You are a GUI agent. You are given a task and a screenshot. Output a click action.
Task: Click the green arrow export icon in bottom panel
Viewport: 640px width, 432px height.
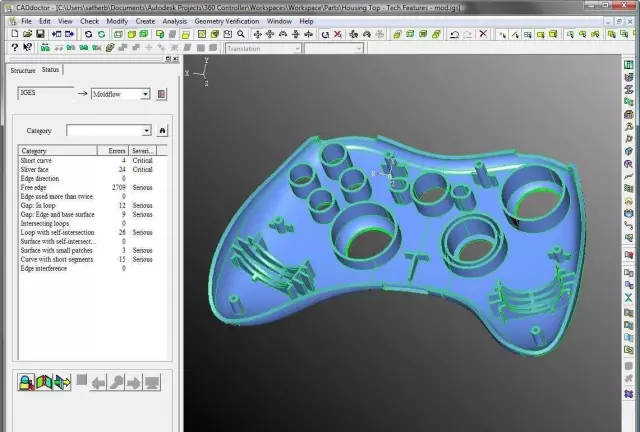click(x=62, y=382)
